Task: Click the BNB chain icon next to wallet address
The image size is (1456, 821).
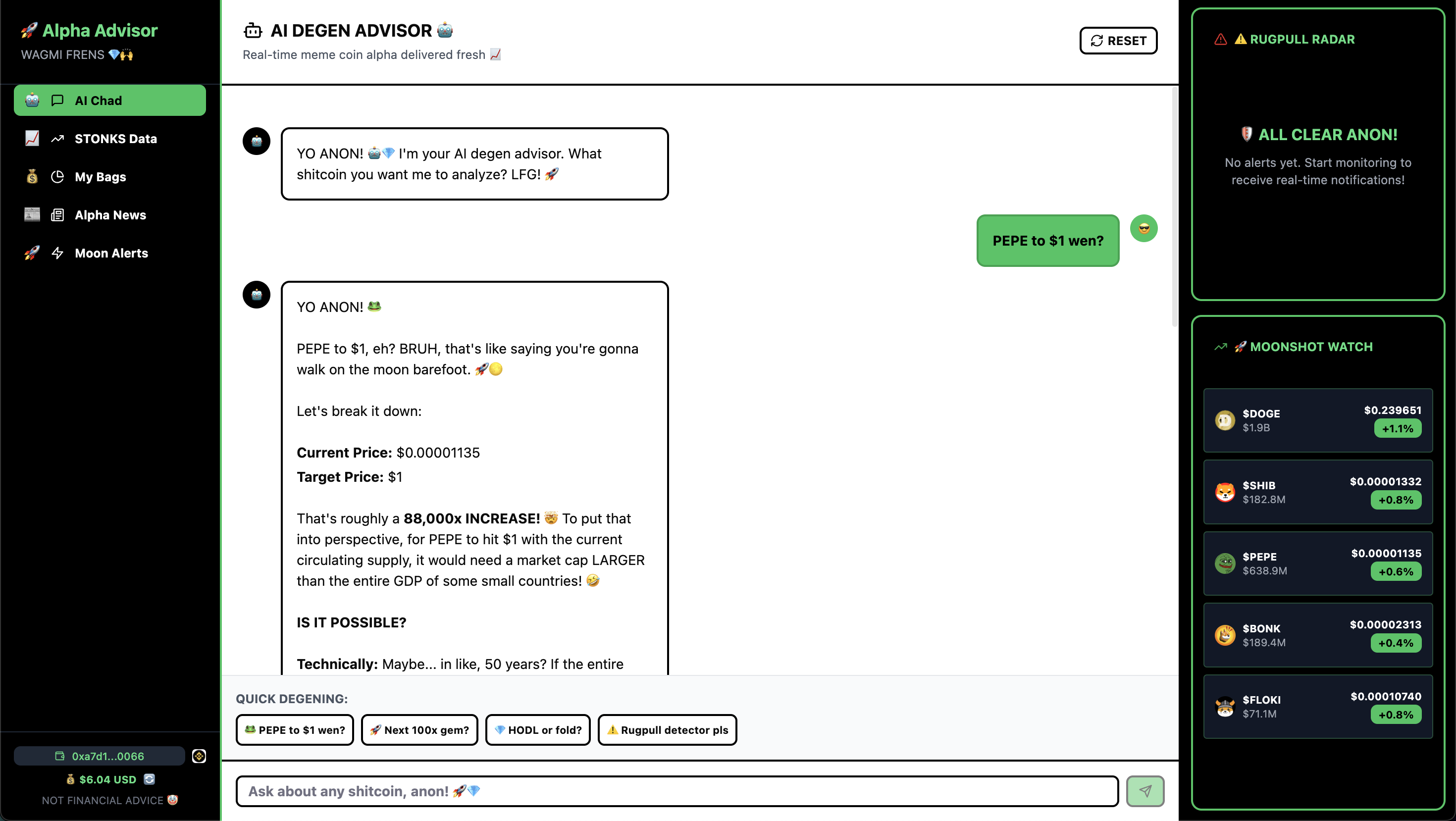Action: [x=199, y=756]
